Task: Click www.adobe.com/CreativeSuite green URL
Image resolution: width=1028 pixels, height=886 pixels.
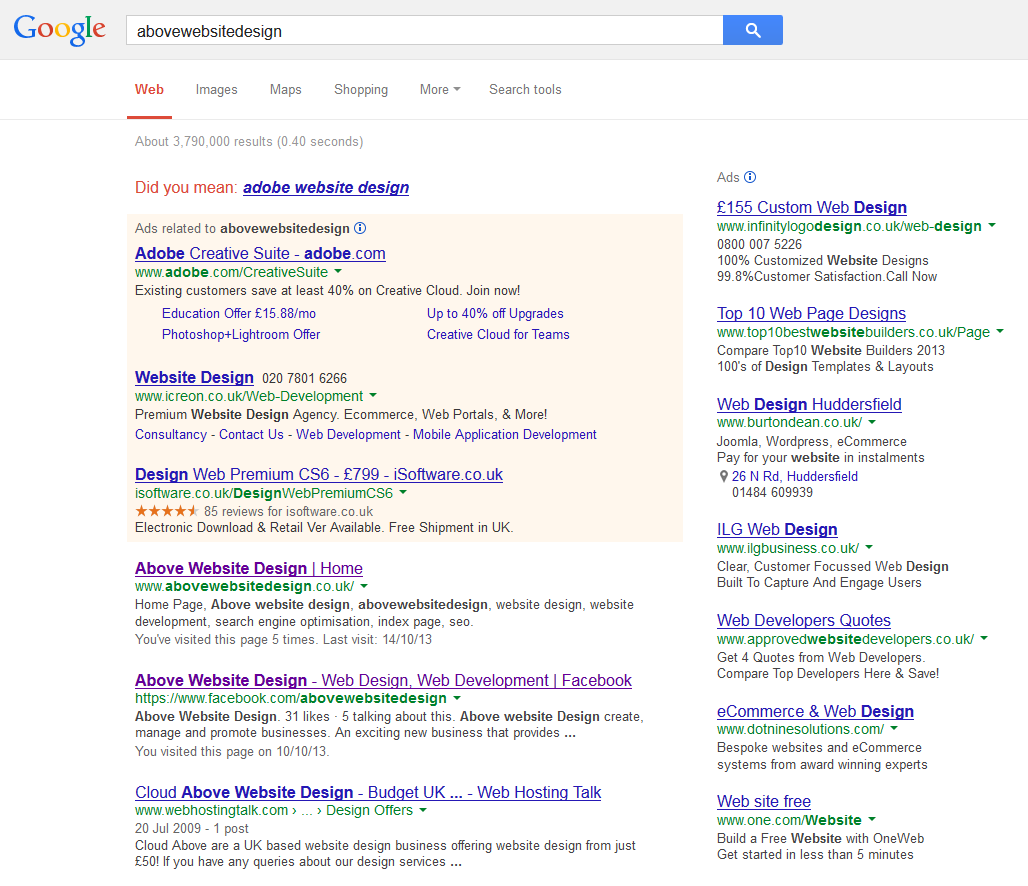Action: (231, 272)
